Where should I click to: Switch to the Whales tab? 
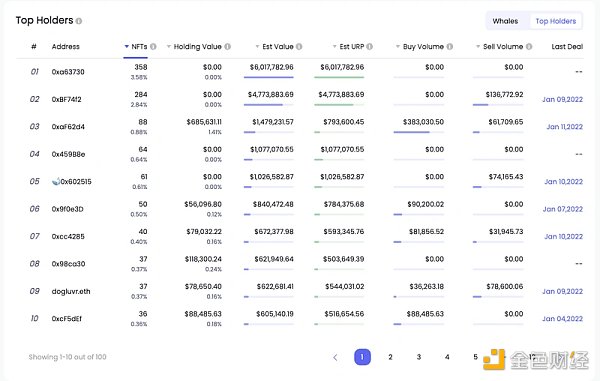[x=505, y=21]
